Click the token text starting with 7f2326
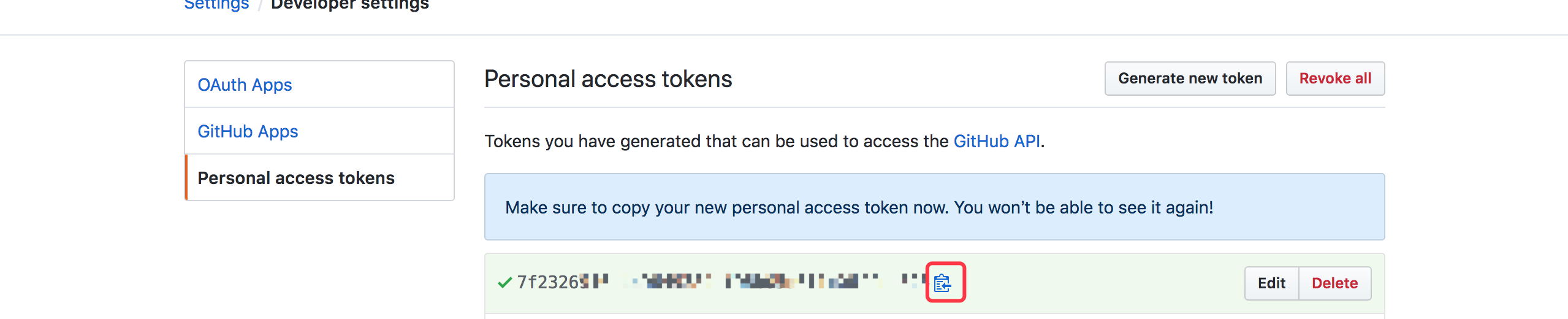 pyautogui.click(x=552, y=282)
